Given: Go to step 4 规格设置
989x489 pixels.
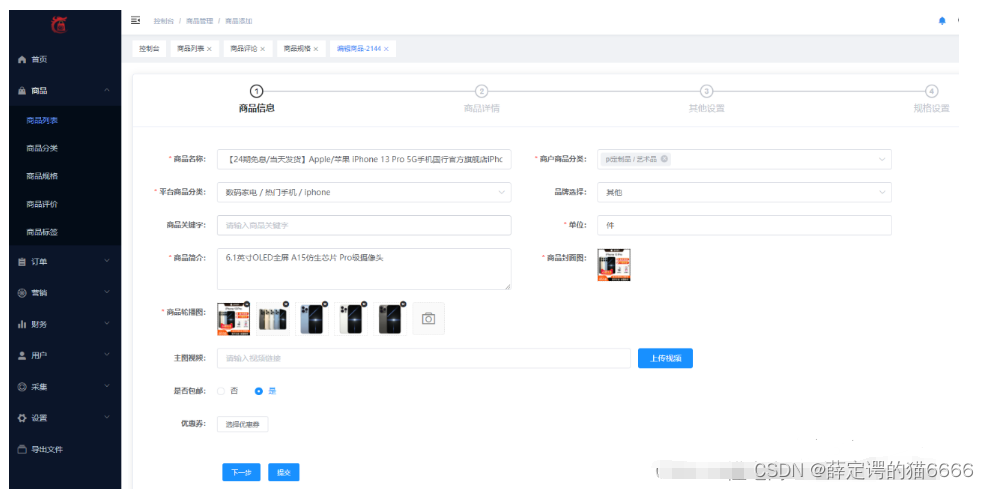Looking at the screenshot, I should click(x=932, y=100).
